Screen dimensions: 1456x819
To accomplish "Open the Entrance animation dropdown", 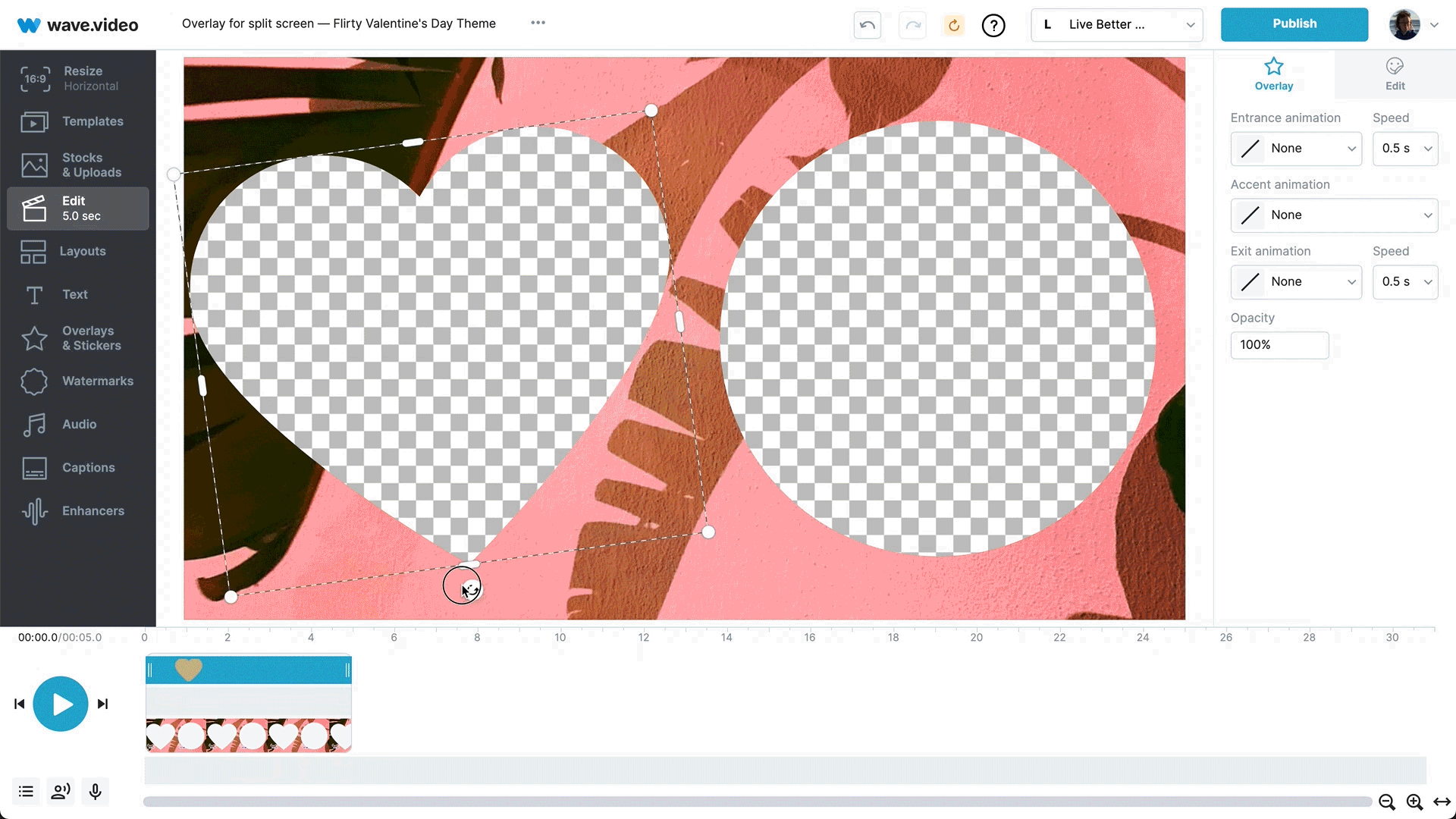I will [x=1295, y=149].
